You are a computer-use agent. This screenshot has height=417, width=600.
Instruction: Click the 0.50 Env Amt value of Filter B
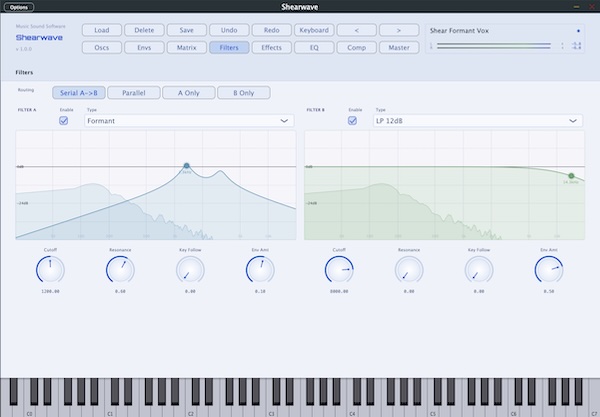click(x=549, y=292)
